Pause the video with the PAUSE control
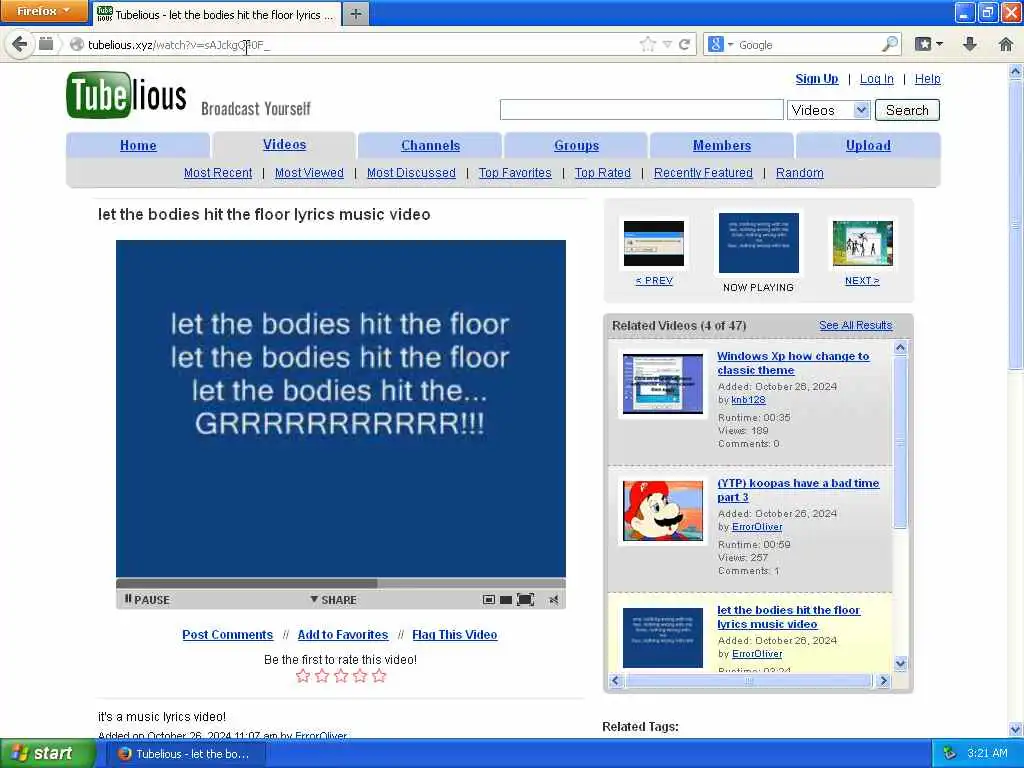 147,600
